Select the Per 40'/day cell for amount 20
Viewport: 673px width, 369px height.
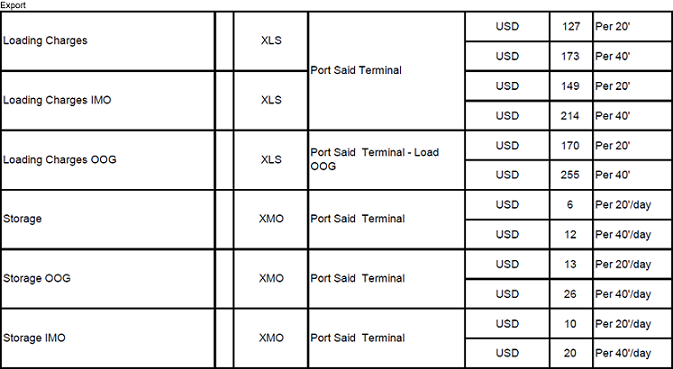pos(633,353)
